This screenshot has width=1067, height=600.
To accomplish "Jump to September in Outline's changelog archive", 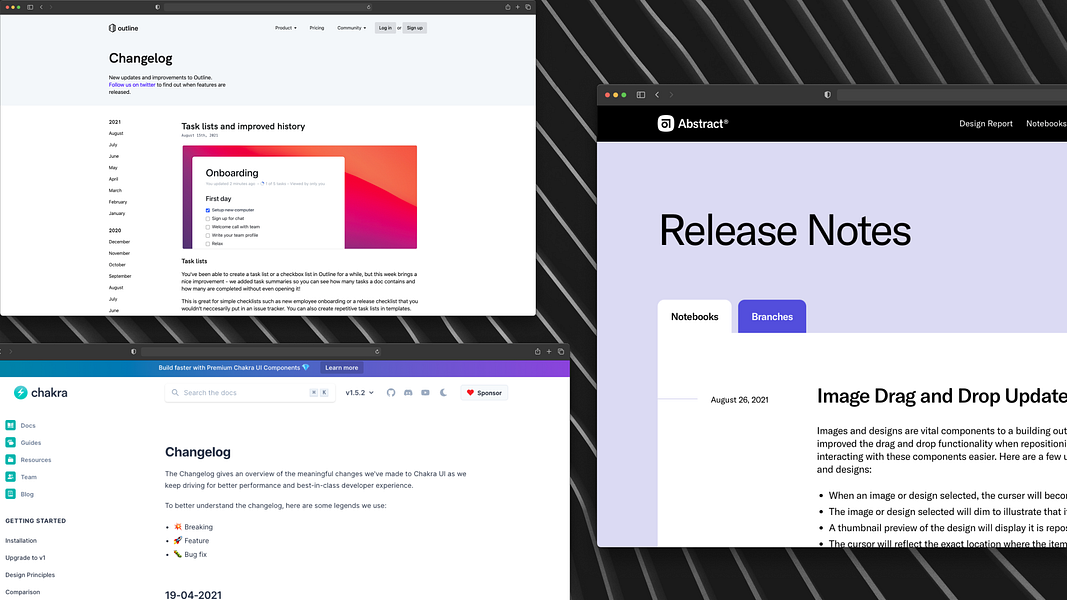I will (120, 276).
